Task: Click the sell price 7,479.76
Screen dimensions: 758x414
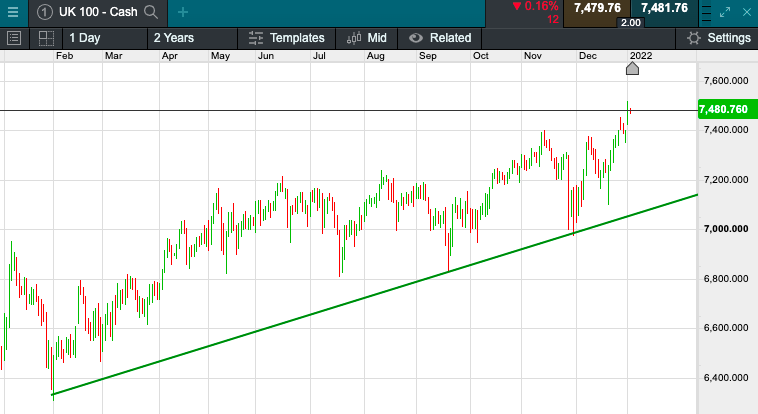Action: [x=598, y=8]
